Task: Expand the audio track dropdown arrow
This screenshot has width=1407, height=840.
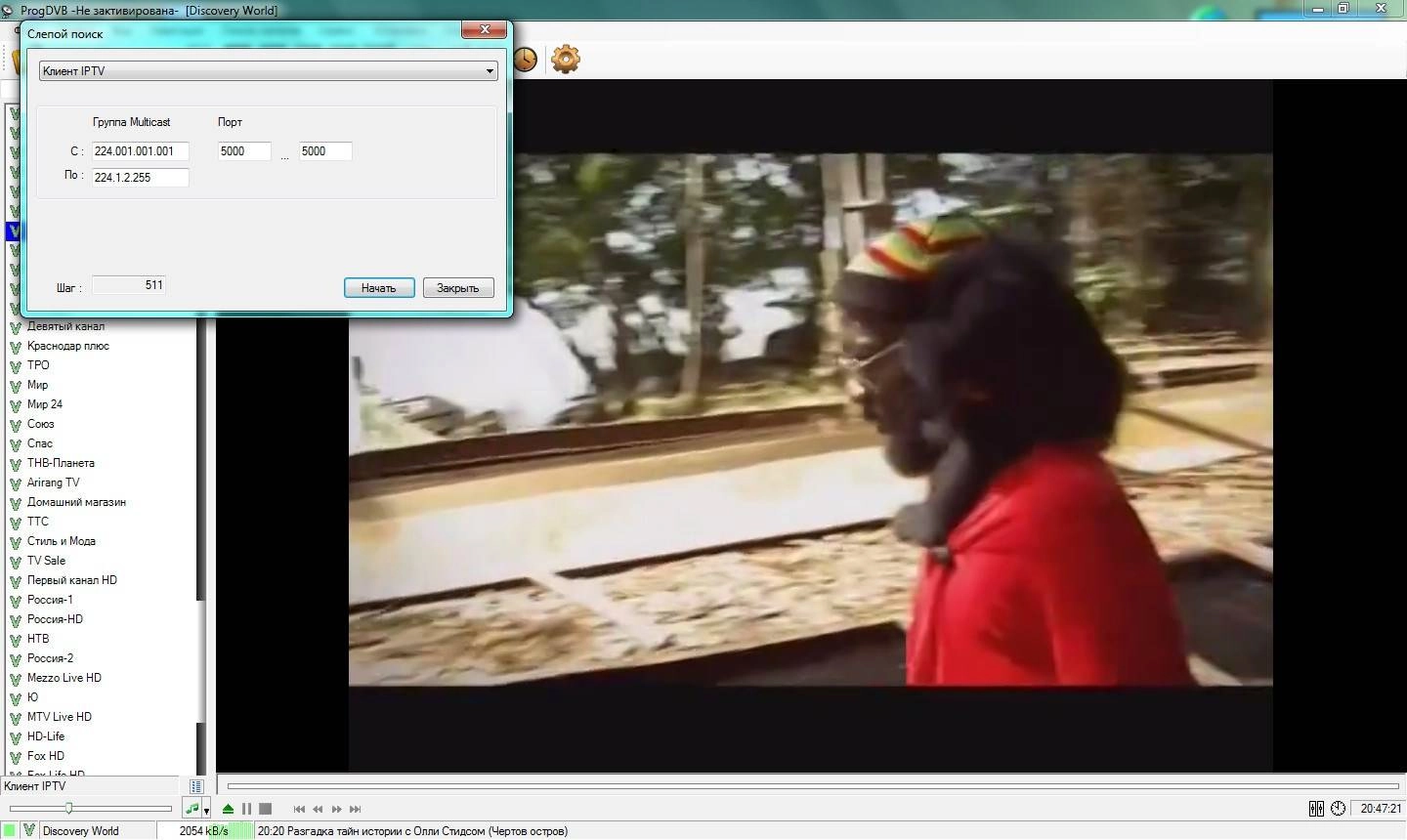Action: coord(206,810)
